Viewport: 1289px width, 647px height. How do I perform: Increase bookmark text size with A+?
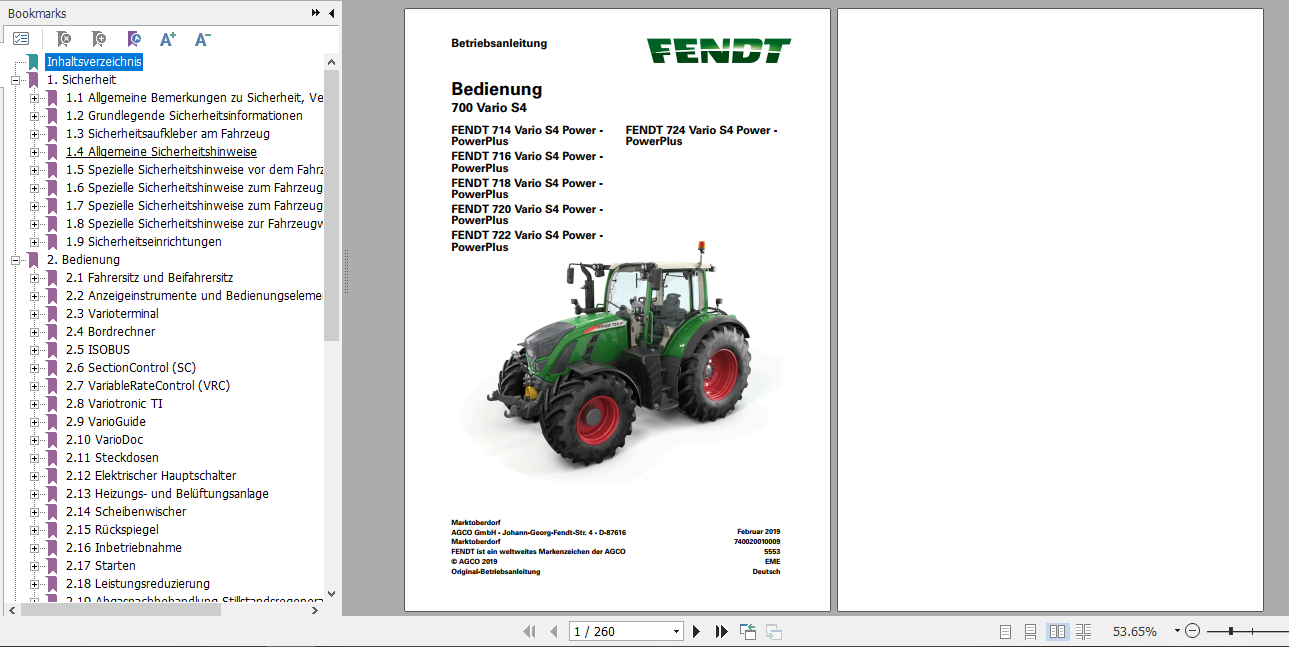168,39
